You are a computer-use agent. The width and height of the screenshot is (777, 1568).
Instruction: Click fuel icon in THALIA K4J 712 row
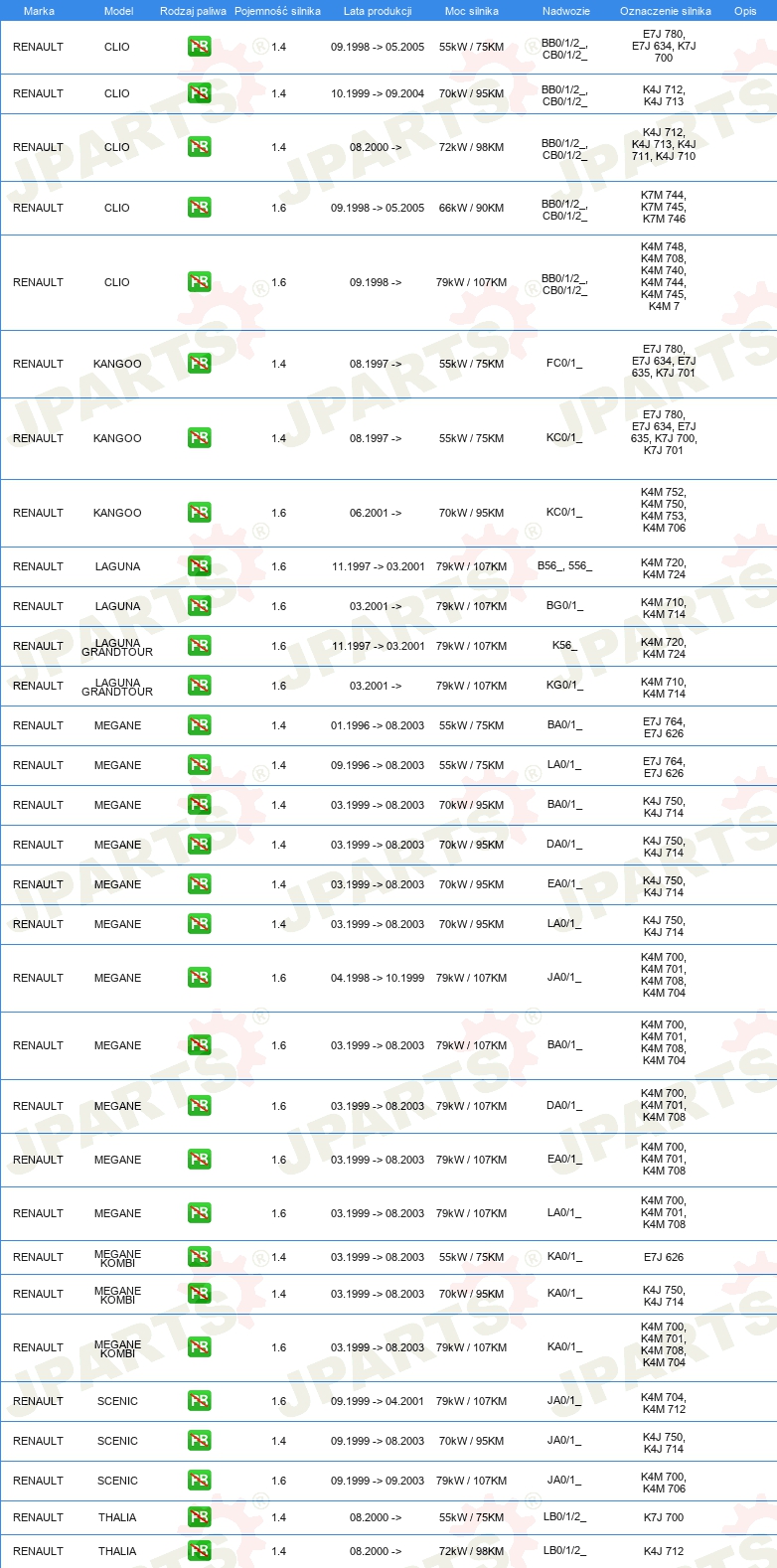coord(200,1551)
